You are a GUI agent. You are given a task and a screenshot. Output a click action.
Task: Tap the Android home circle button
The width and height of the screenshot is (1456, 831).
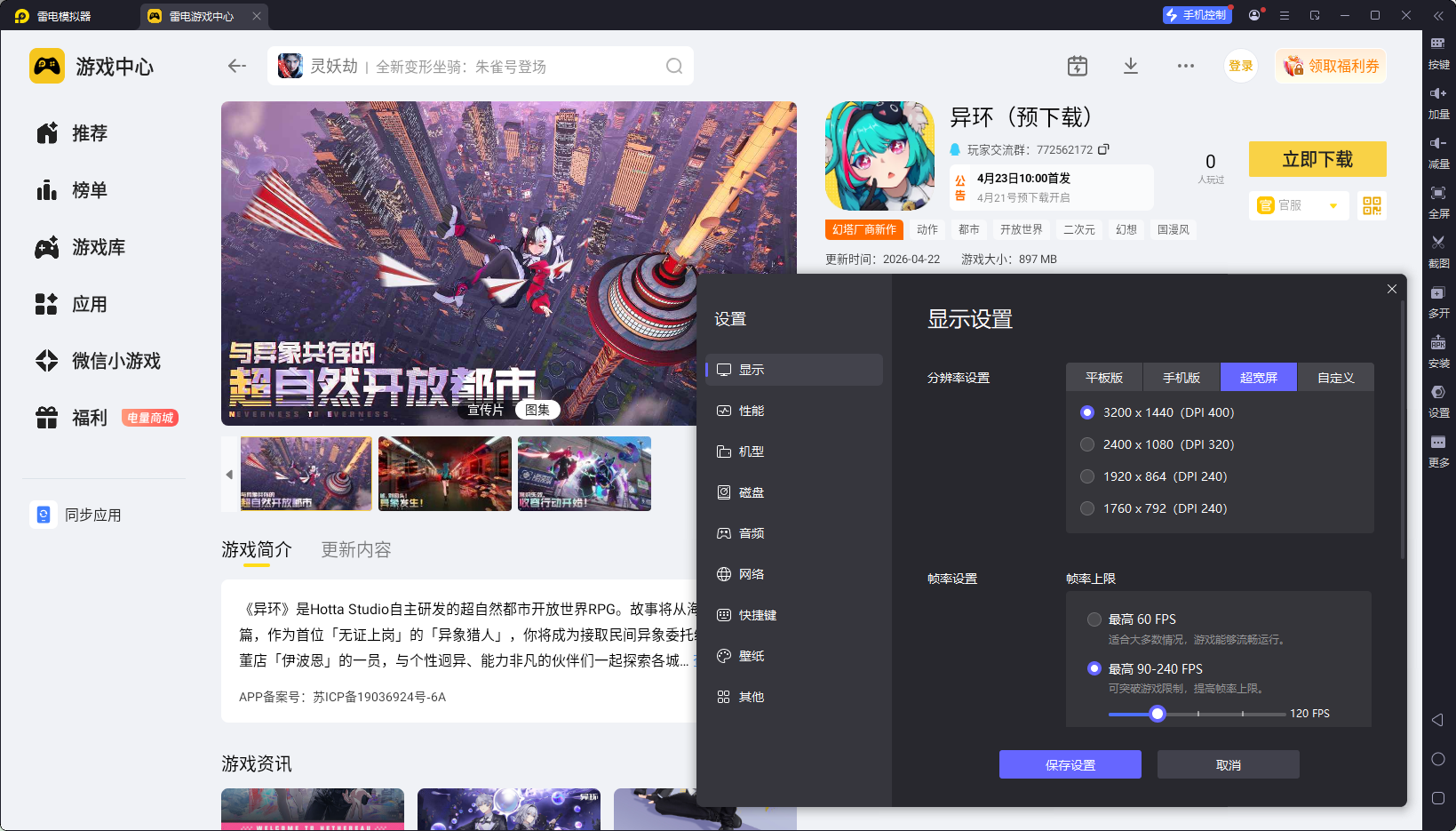click(x=1438, y=759)
